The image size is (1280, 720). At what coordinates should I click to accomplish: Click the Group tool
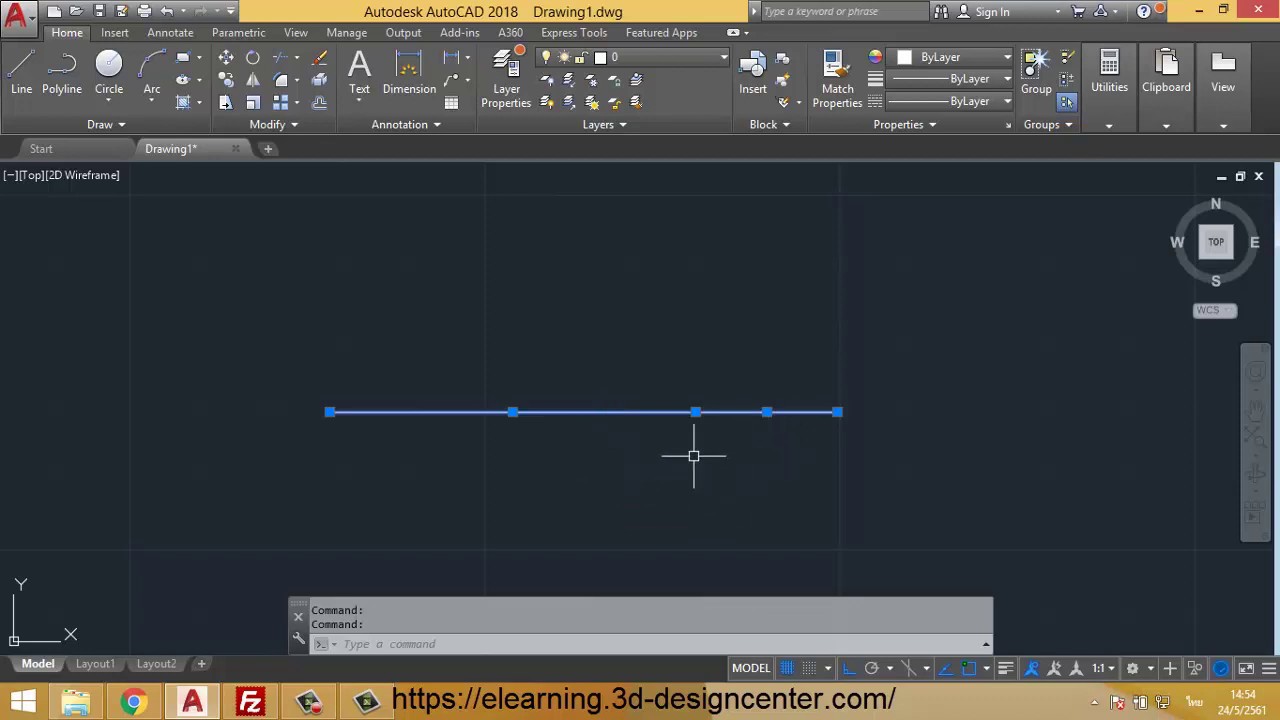(1036, 72)
